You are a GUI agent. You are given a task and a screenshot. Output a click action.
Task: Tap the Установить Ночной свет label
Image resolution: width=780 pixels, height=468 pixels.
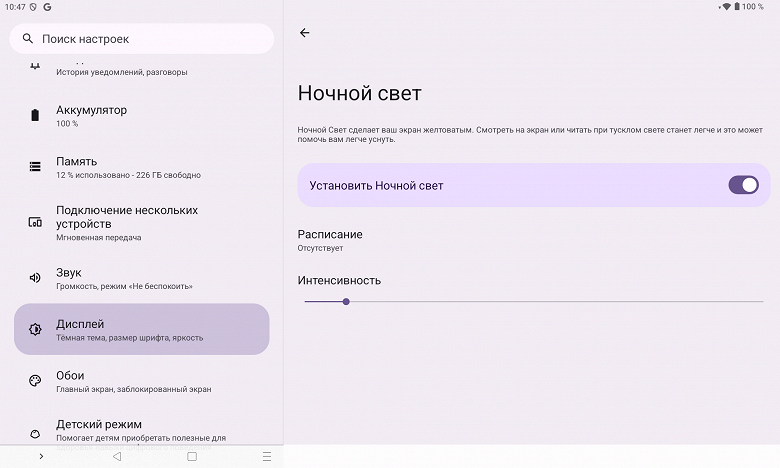376,186
